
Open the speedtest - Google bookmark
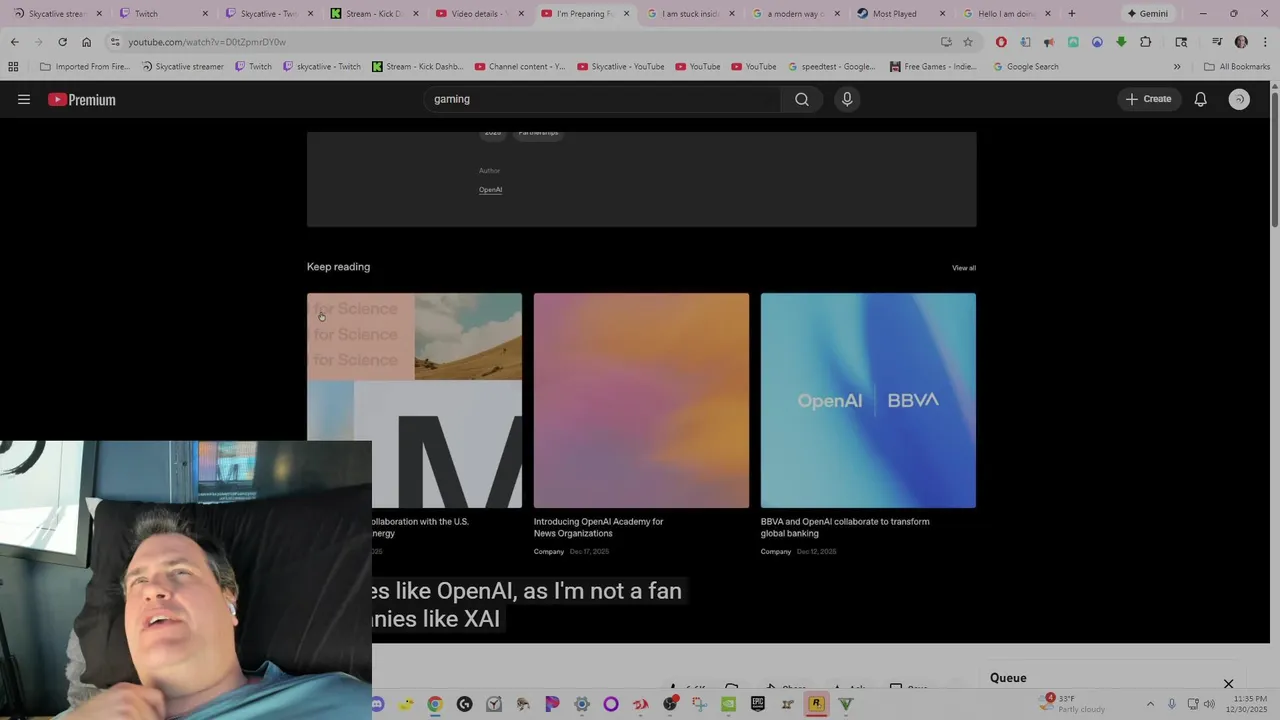tap(831, 67)
